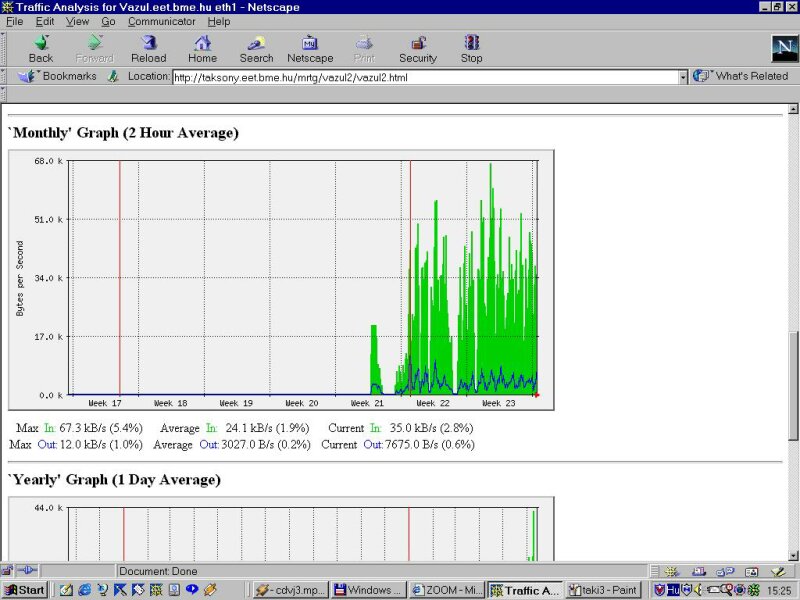Click the Back navigation icon
The width and height of the screenshot is (800, 600).
pyautogui.click(x=41, y=48)
